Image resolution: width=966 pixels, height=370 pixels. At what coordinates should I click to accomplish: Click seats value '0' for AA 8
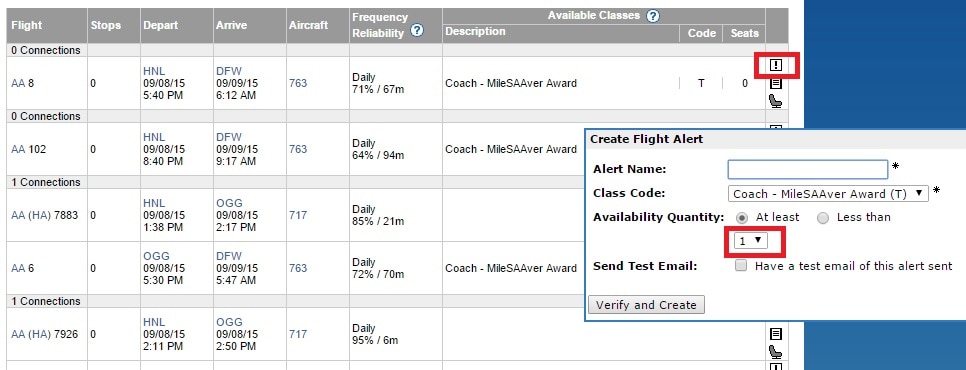[x=744, y=83]
